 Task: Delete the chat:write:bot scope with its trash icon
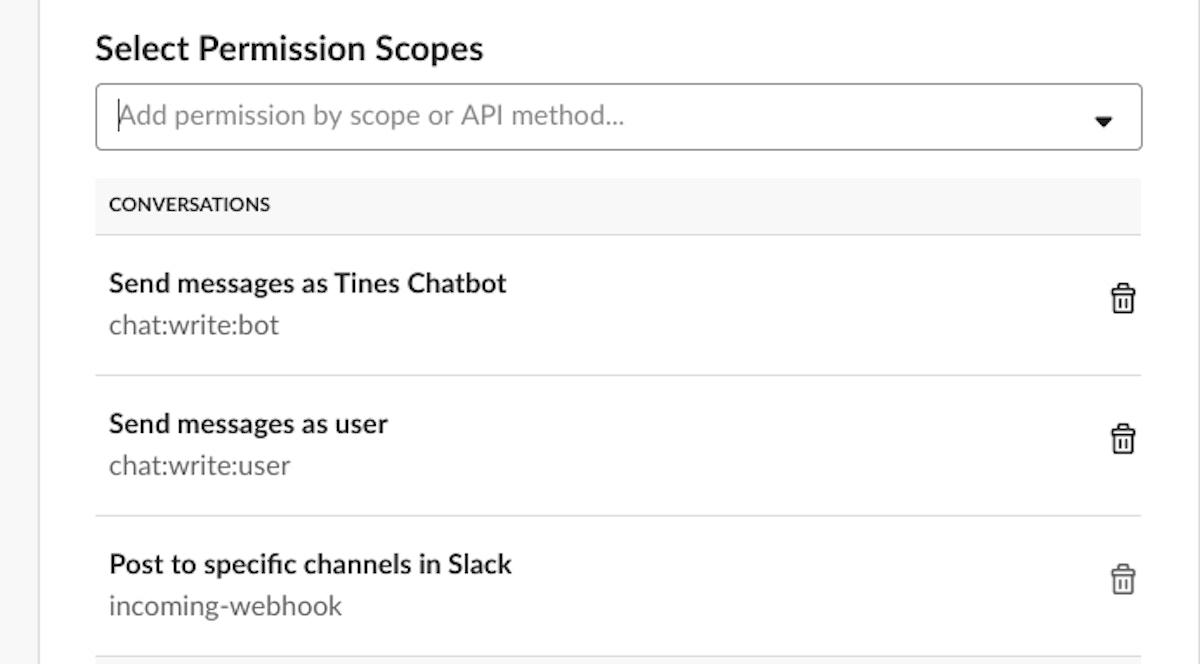1123,299
